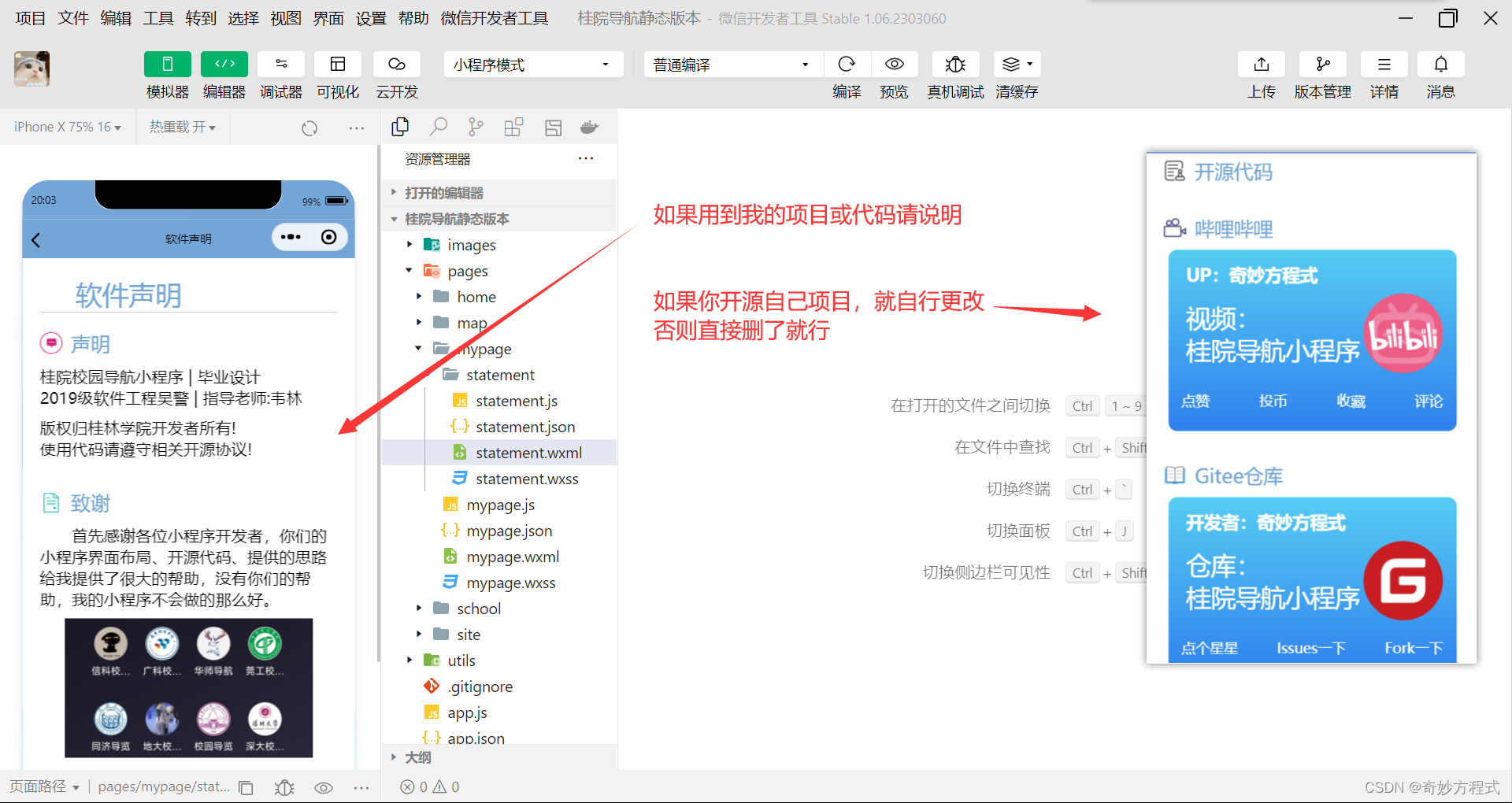Click the split editor layout icon

pos(553,127)
